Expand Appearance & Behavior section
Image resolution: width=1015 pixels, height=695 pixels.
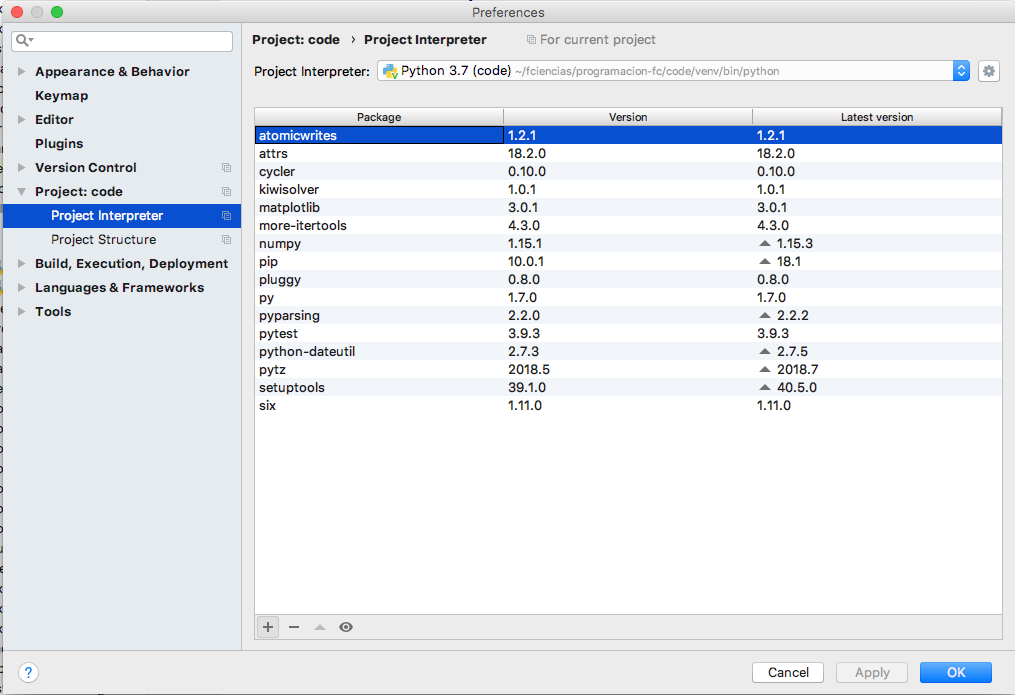tap(21, 72)
